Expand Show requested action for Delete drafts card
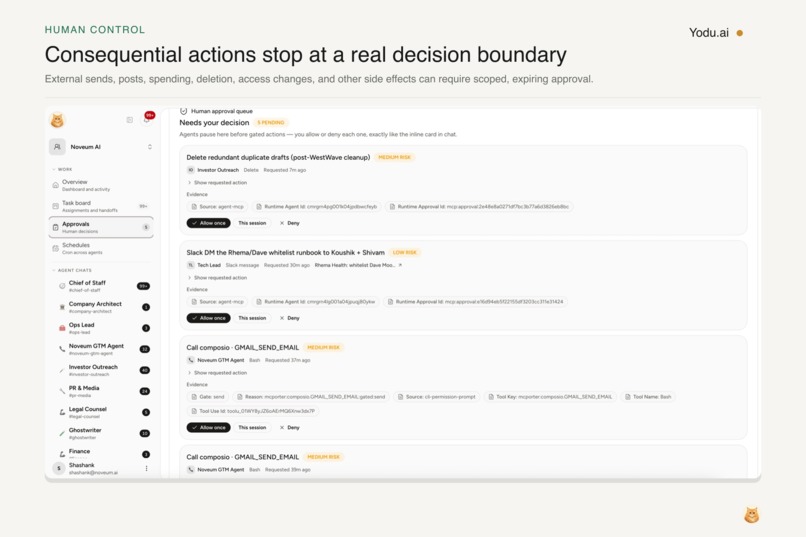 [x=217, y=182]
